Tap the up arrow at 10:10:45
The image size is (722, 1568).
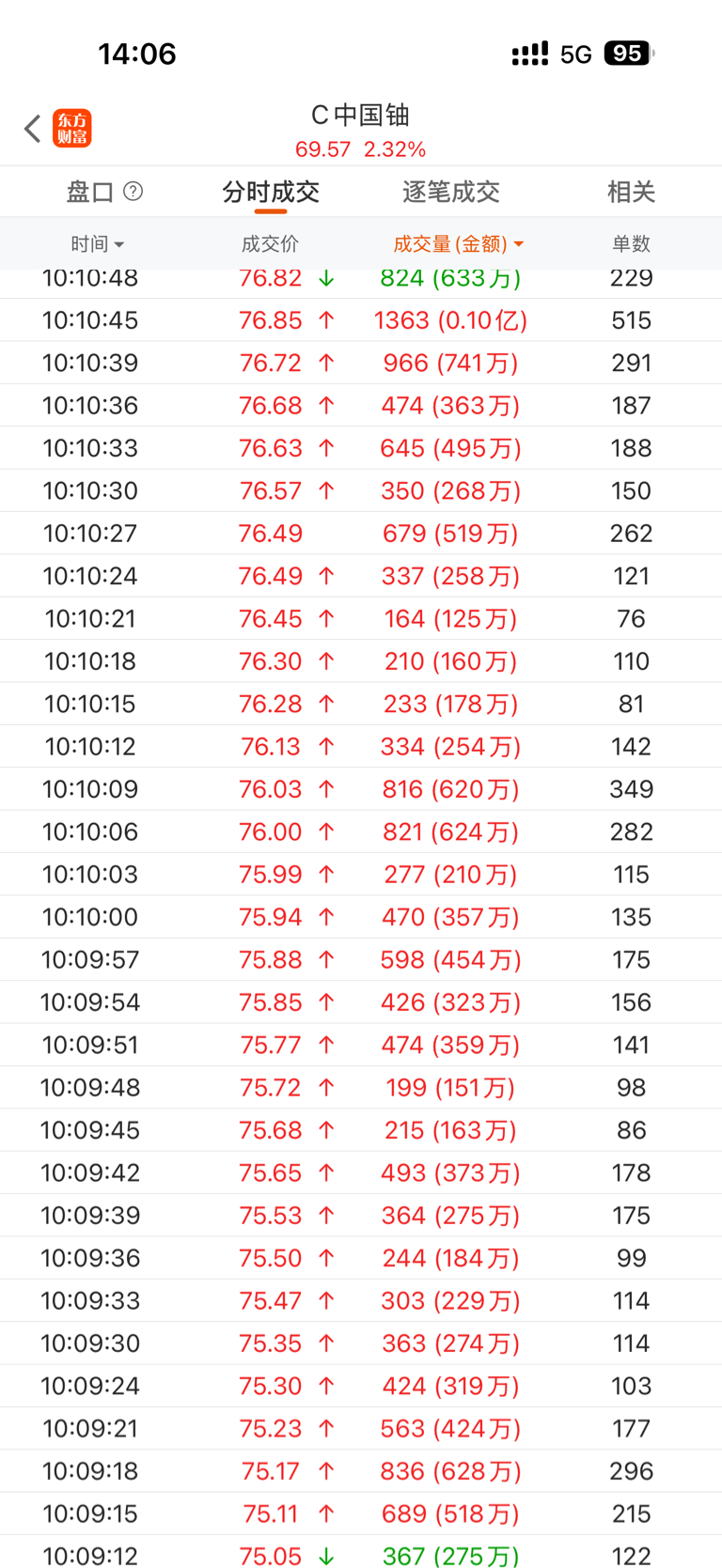[326, 320]
